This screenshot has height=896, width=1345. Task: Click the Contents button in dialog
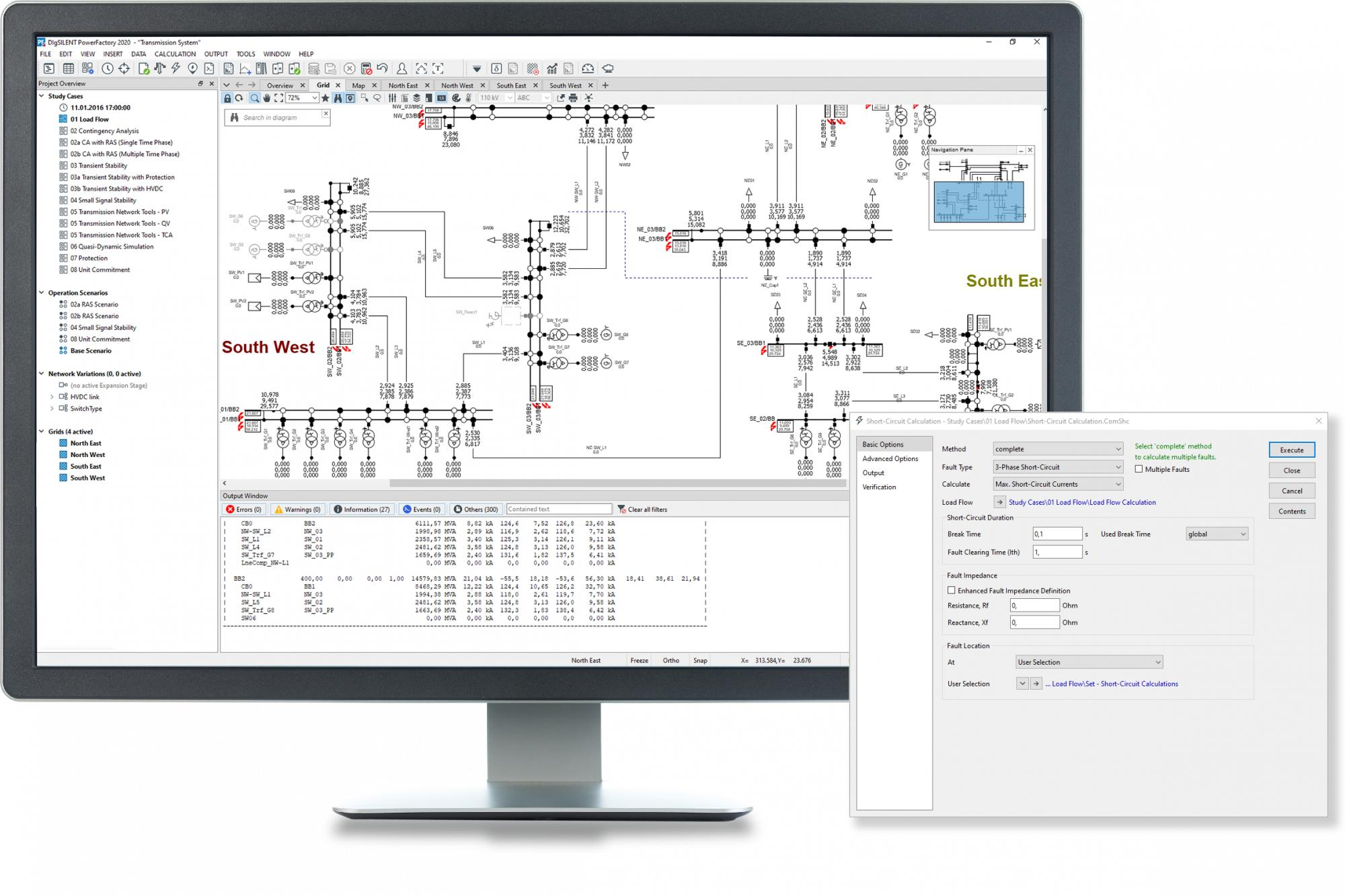[1291, 512]
